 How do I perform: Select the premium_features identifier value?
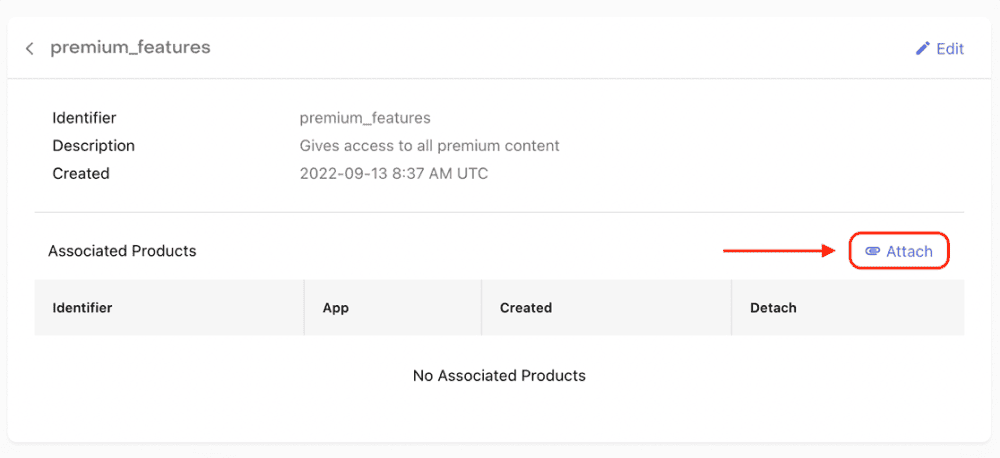click(365, 118)
